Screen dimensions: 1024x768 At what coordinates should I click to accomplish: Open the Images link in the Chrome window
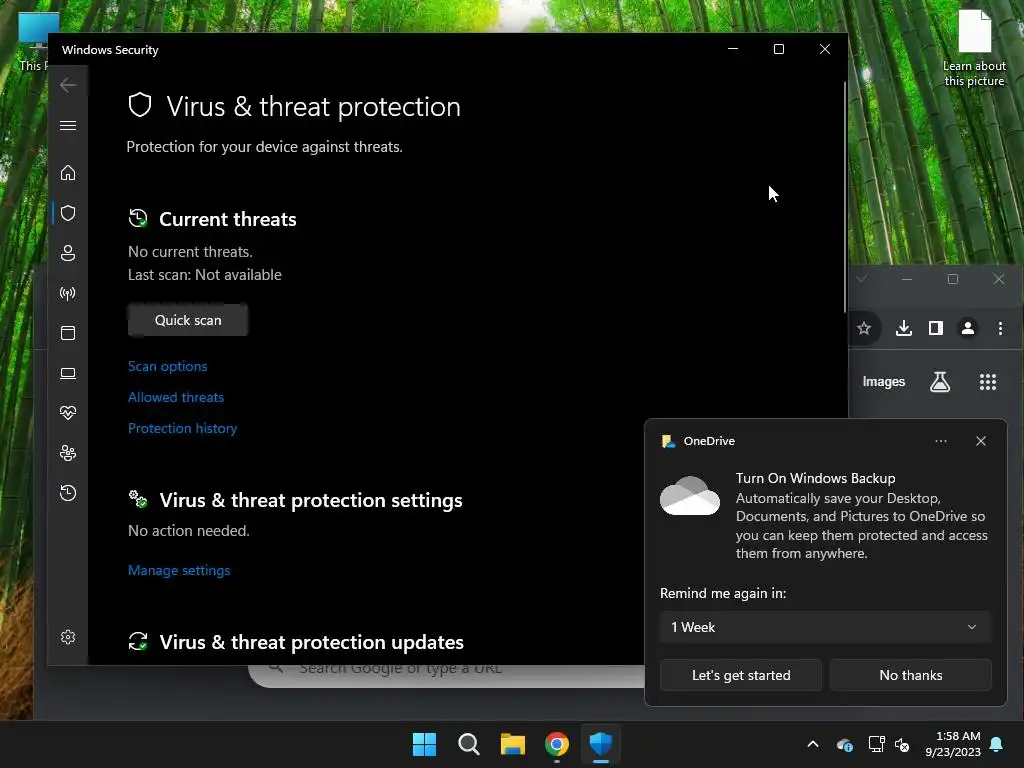click(x=884, y=382)
